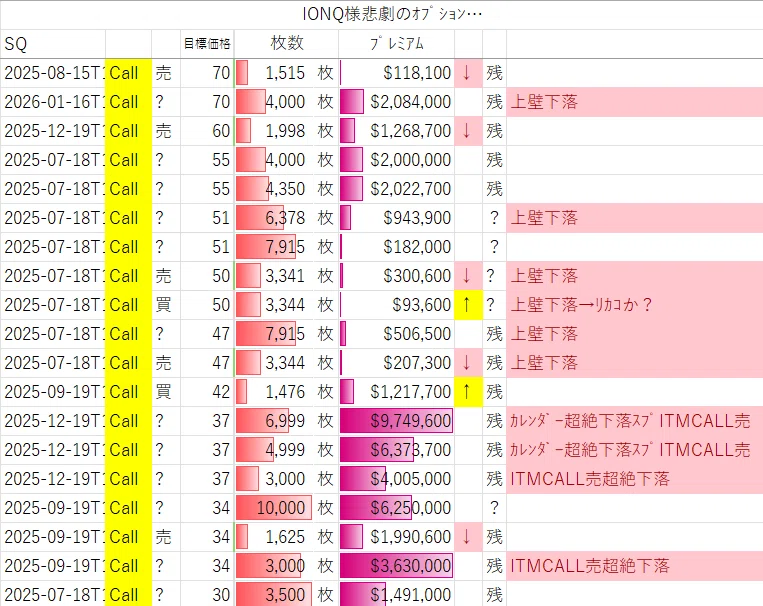This screenshot has height=606, width=763.
Task: Click the ? status cell in $6,250,000 row
Action: (x=494, y=508)
